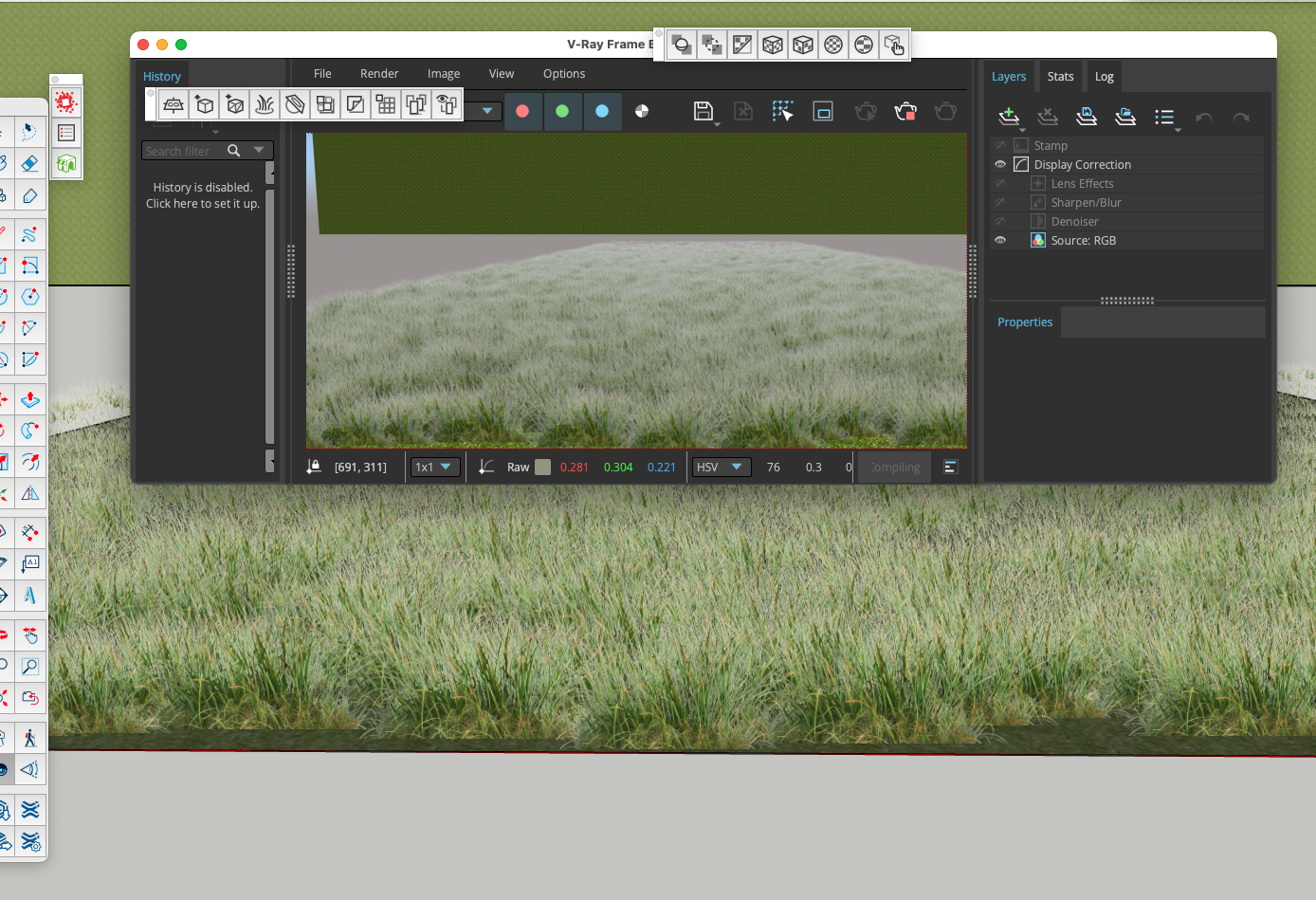This screenshot has height=900, width=1316.
Task: Enable the Lens Effects layer visibility
Action: (x=1000, y=183)
